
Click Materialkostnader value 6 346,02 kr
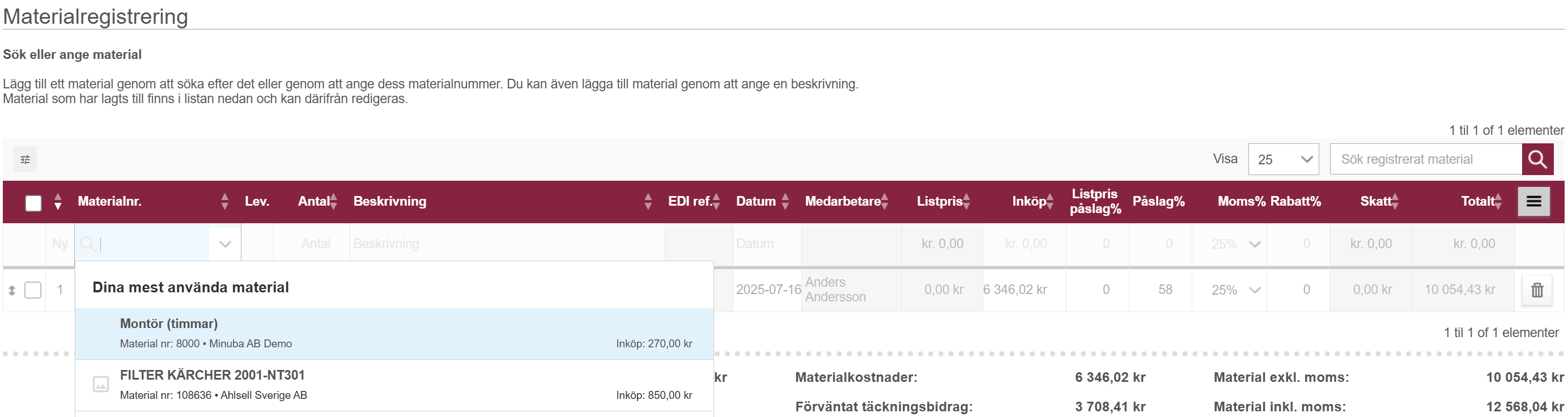1110,377
